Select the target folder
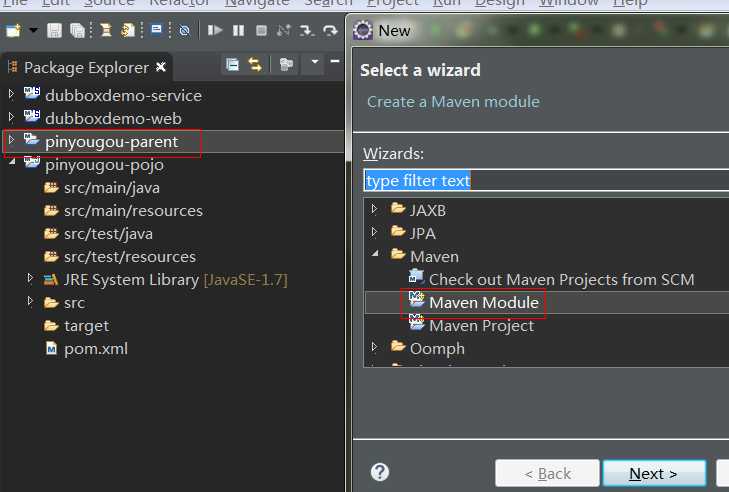This screenshot has height=492, width=729. tap(87, 326)
